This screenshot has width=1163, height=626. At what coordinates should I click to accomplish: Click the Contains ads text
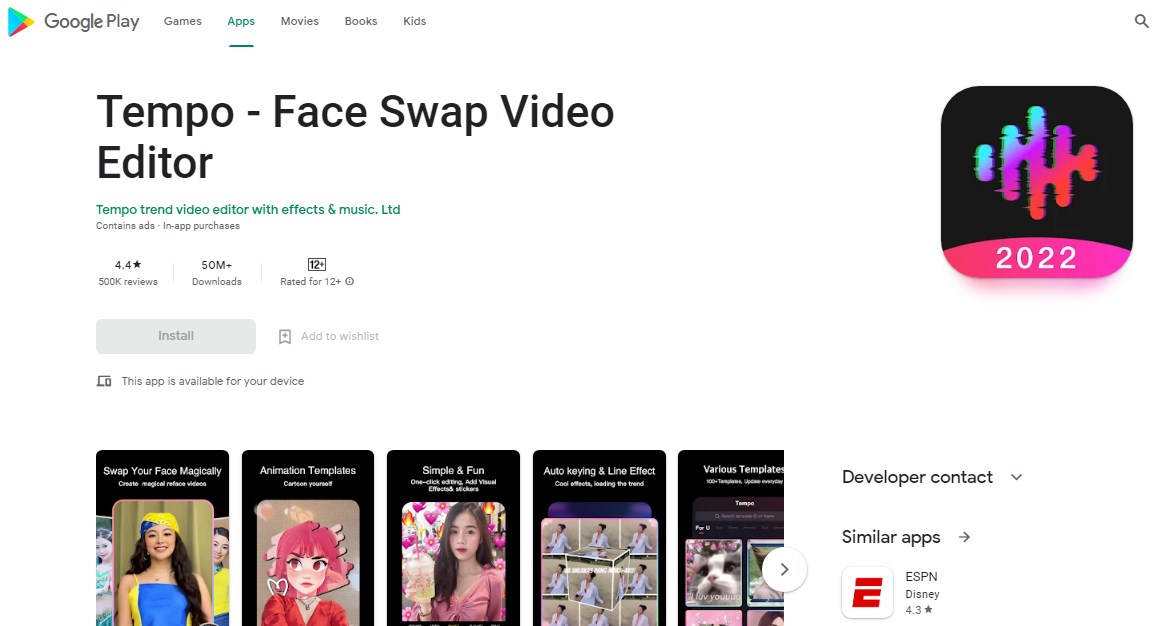(x=125, y=226)
